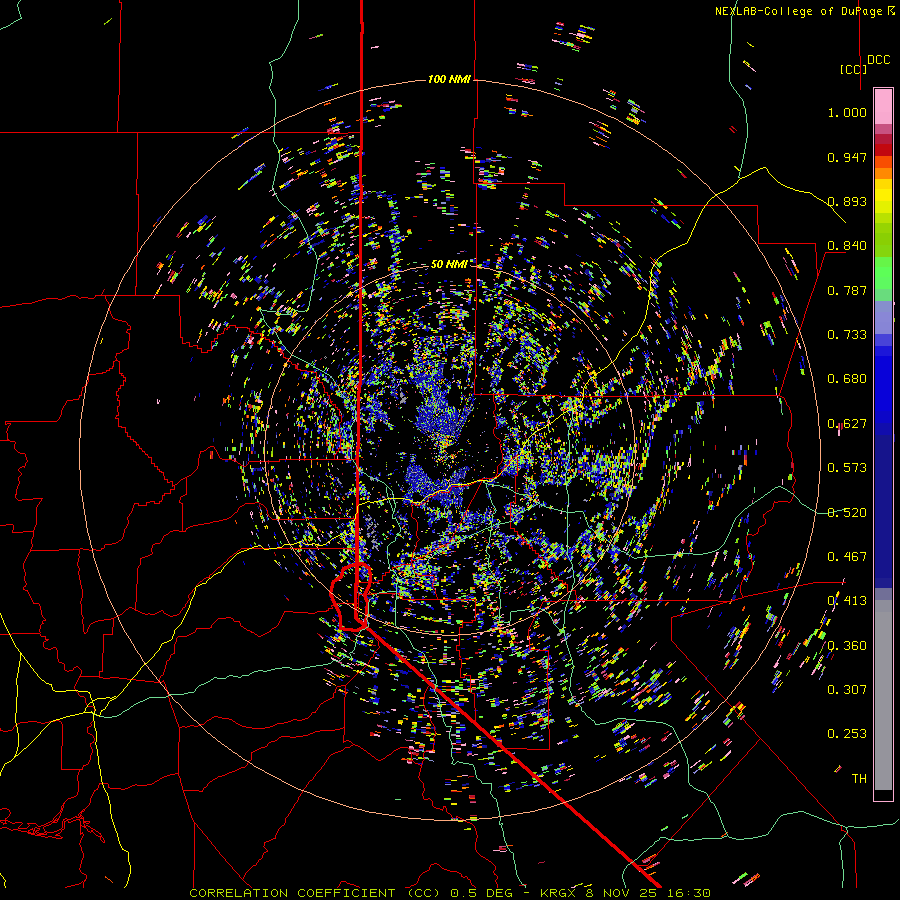This screenshot has width=900, height=900.
Task: Click the 1.000 value on the color scale
Action: [x=847, y=112]
